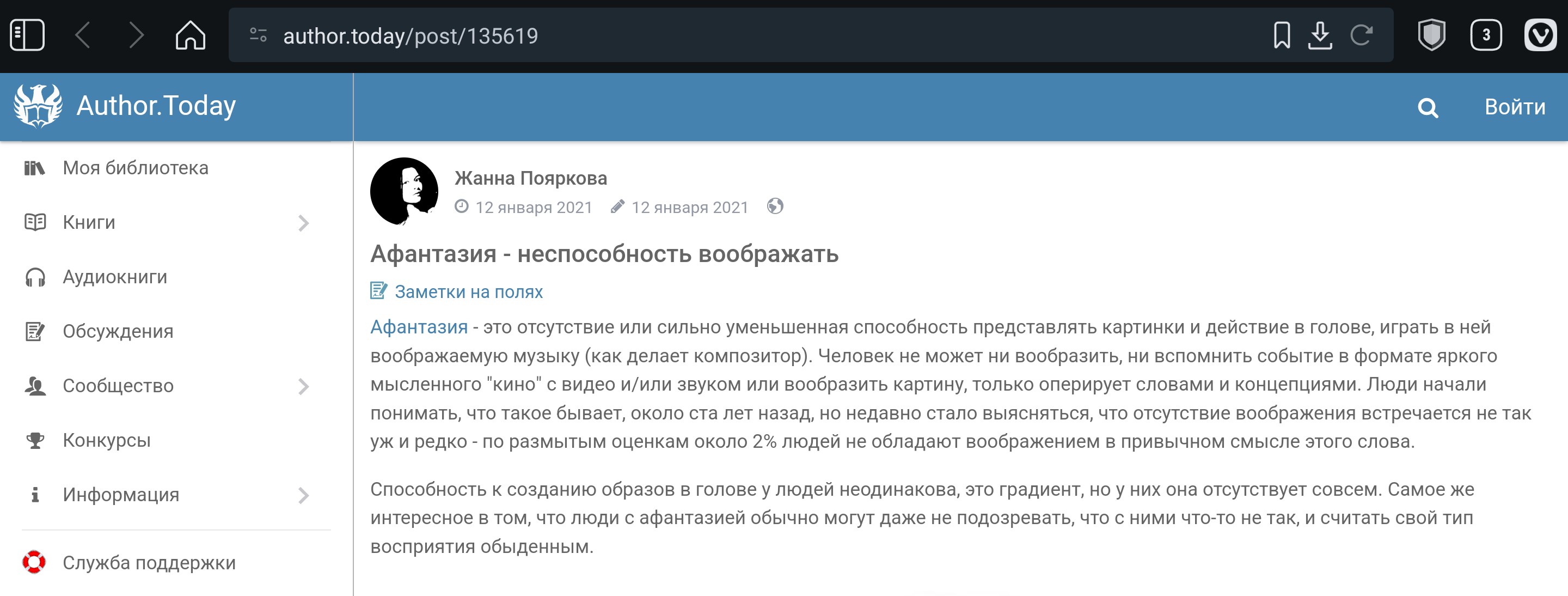Click the people icon beside Сообщество
This screenshot has height=596, width=1568.
[x=35, y=386]
